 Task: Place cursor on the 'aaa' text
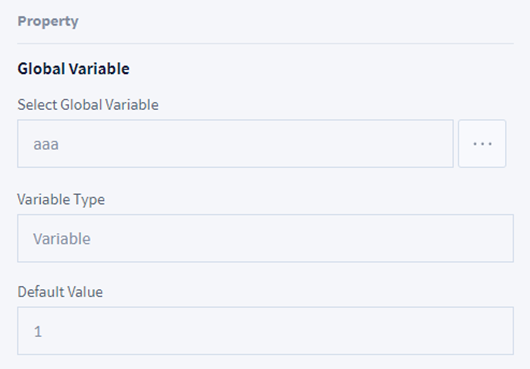(46, 145)
